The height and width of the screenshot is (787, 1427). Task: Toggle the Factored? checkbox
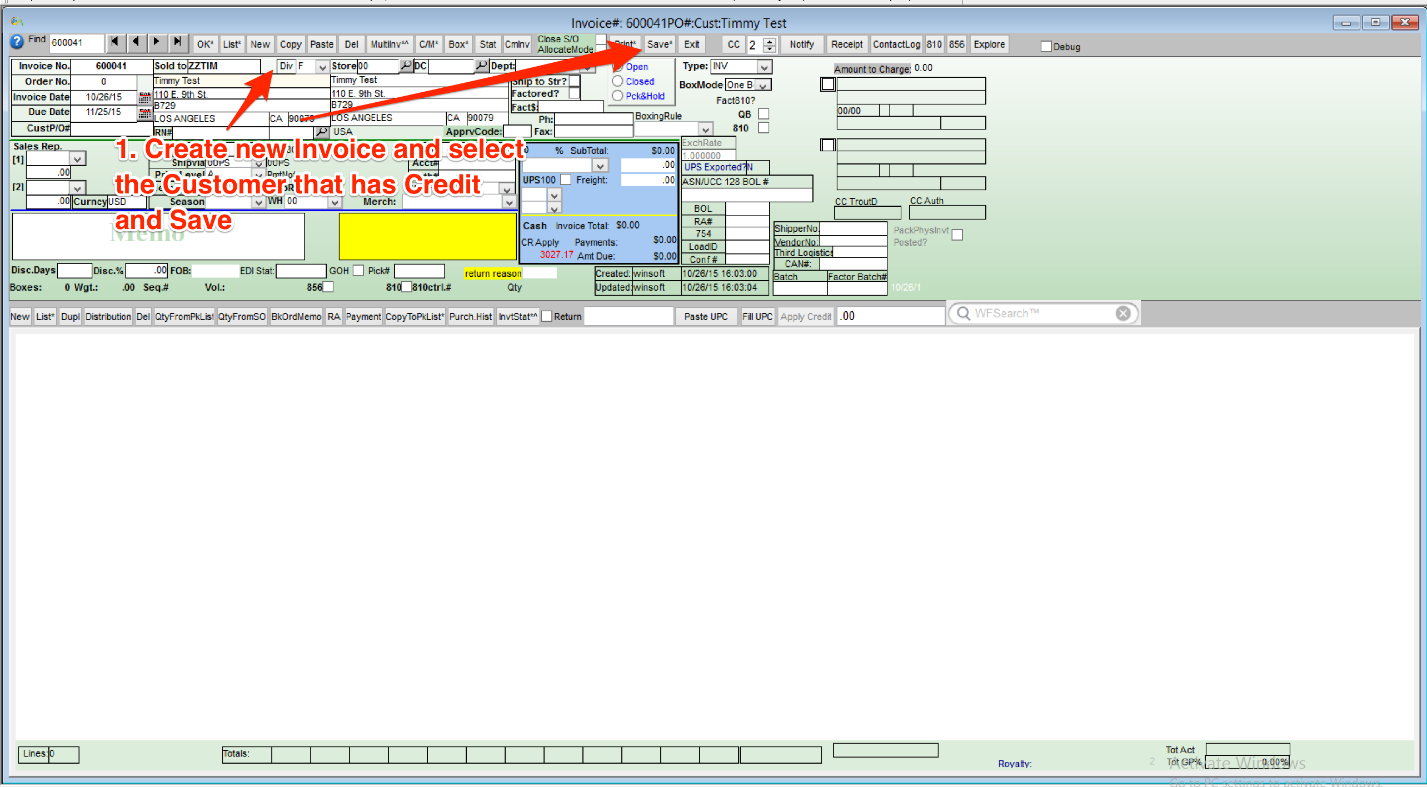pyautogui.click(x=574, y=94)
